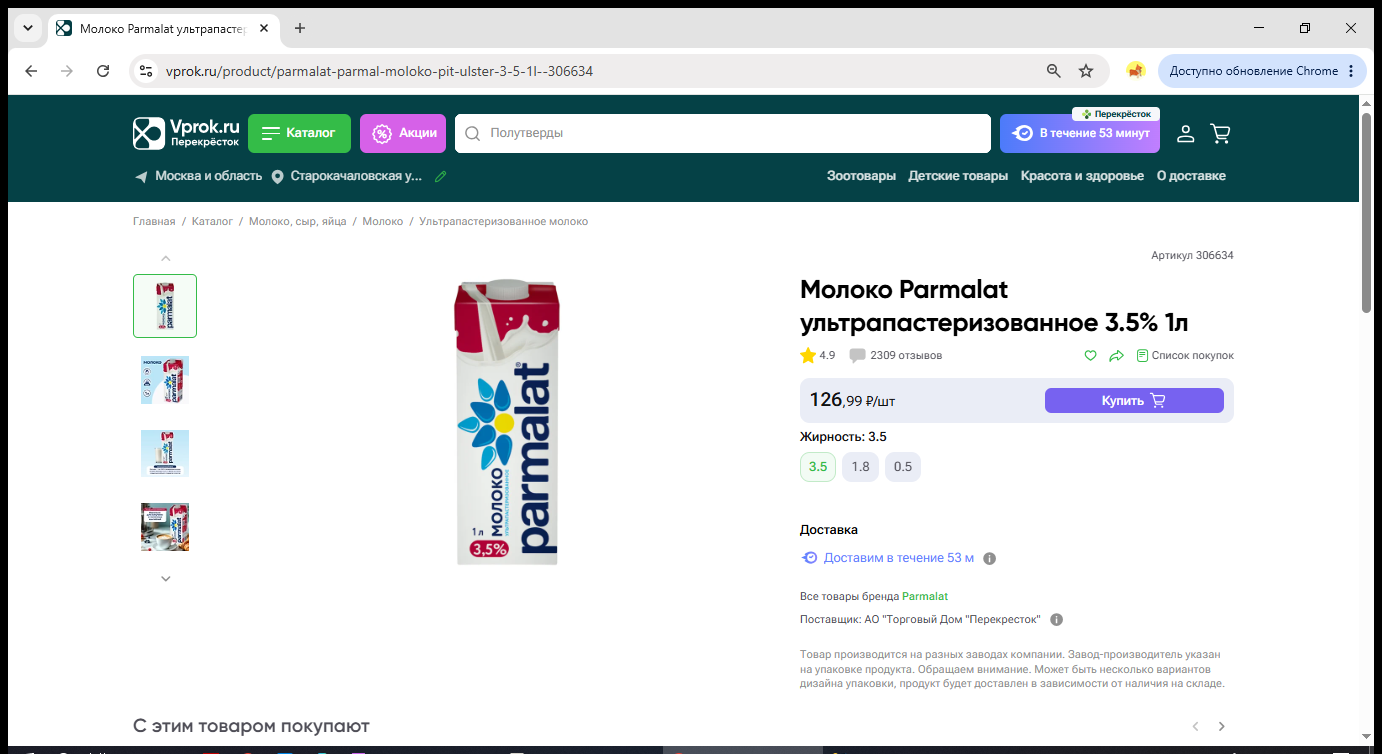Image resolution: width=1382 pixels, height=754 pixels.
Task: Edit delivery address with pencil icon
Action: click(441, 176)
